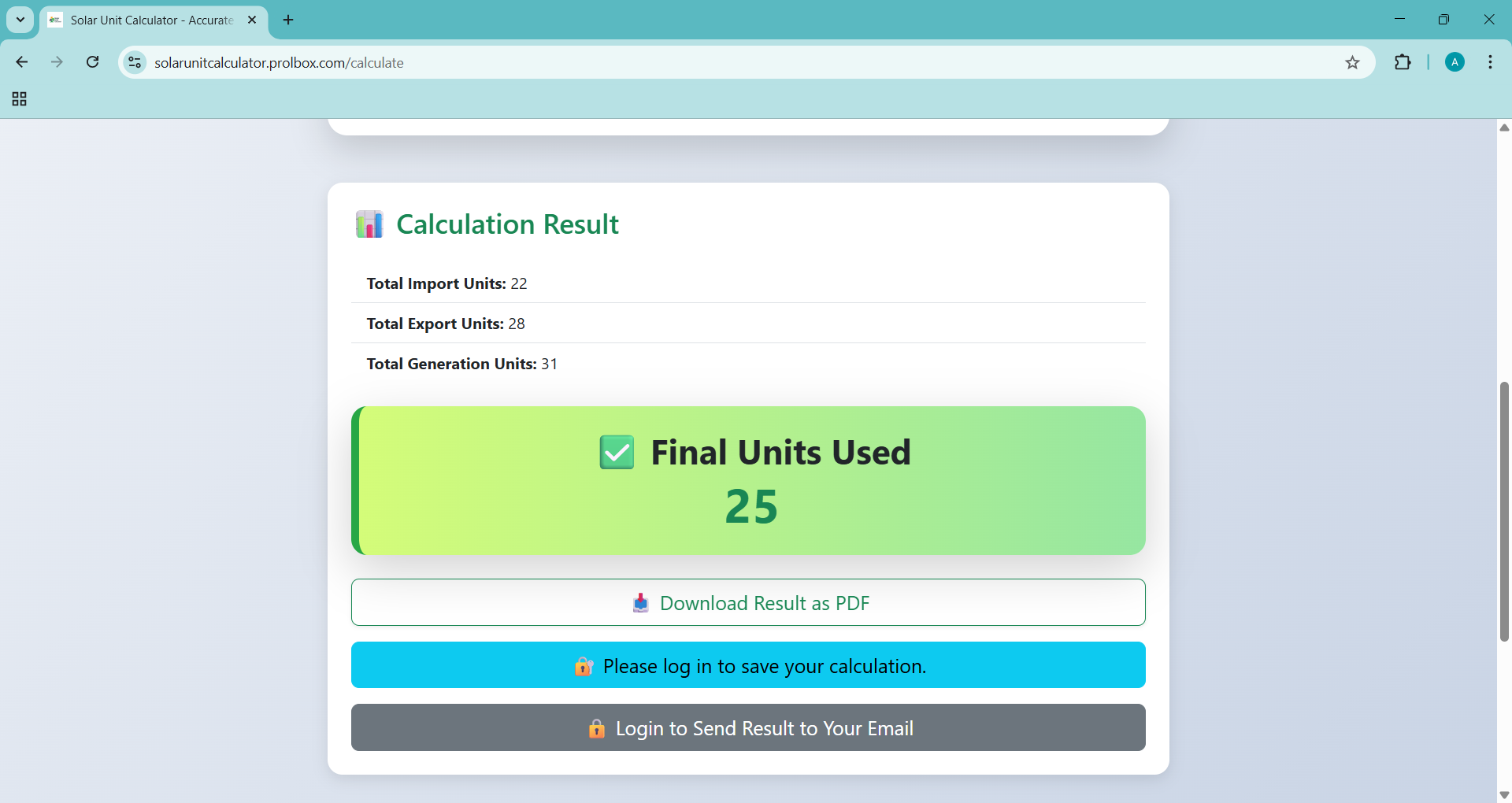Click Please log in to save banner
This screenshot has height=803, width=1512.
748,665
